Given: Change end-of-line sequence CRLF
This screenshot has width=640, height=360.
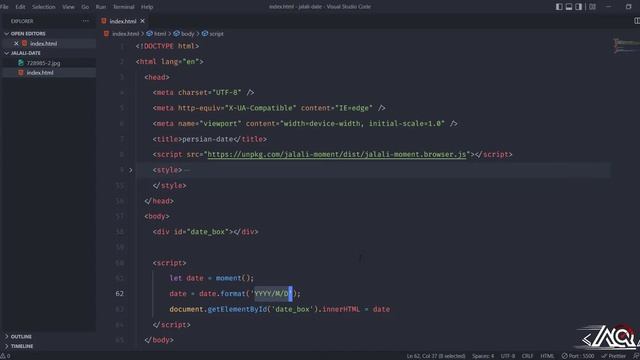Looking at the screenshot, I should (527, 356).
